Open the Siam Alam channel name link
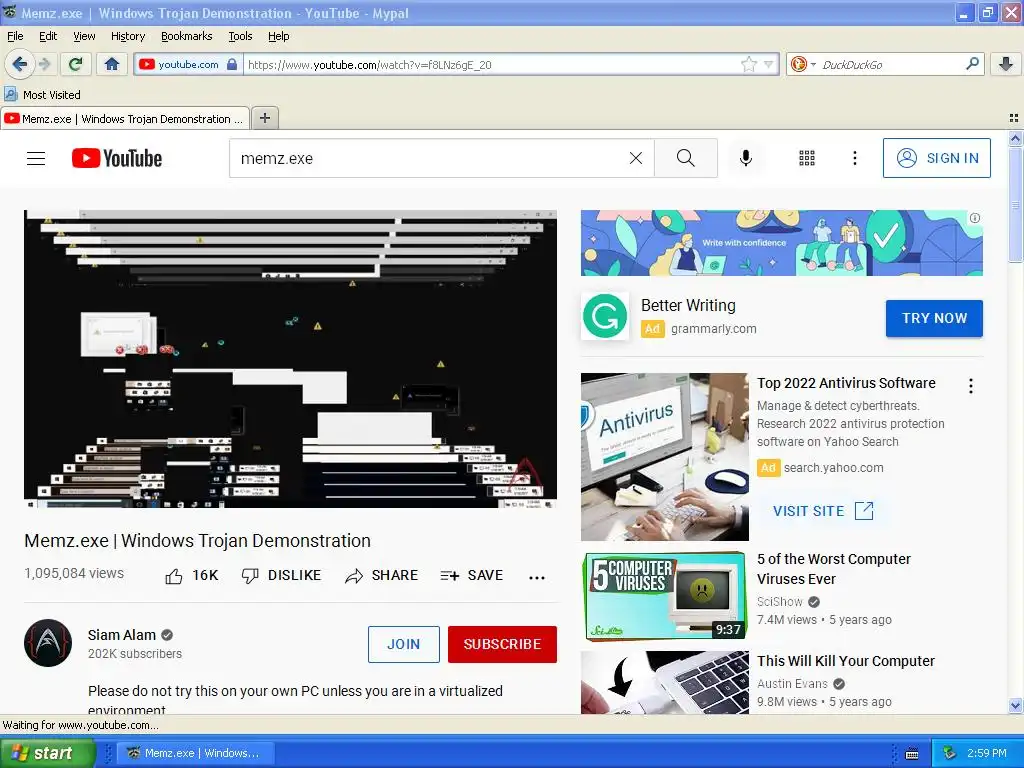 (121, 635)
